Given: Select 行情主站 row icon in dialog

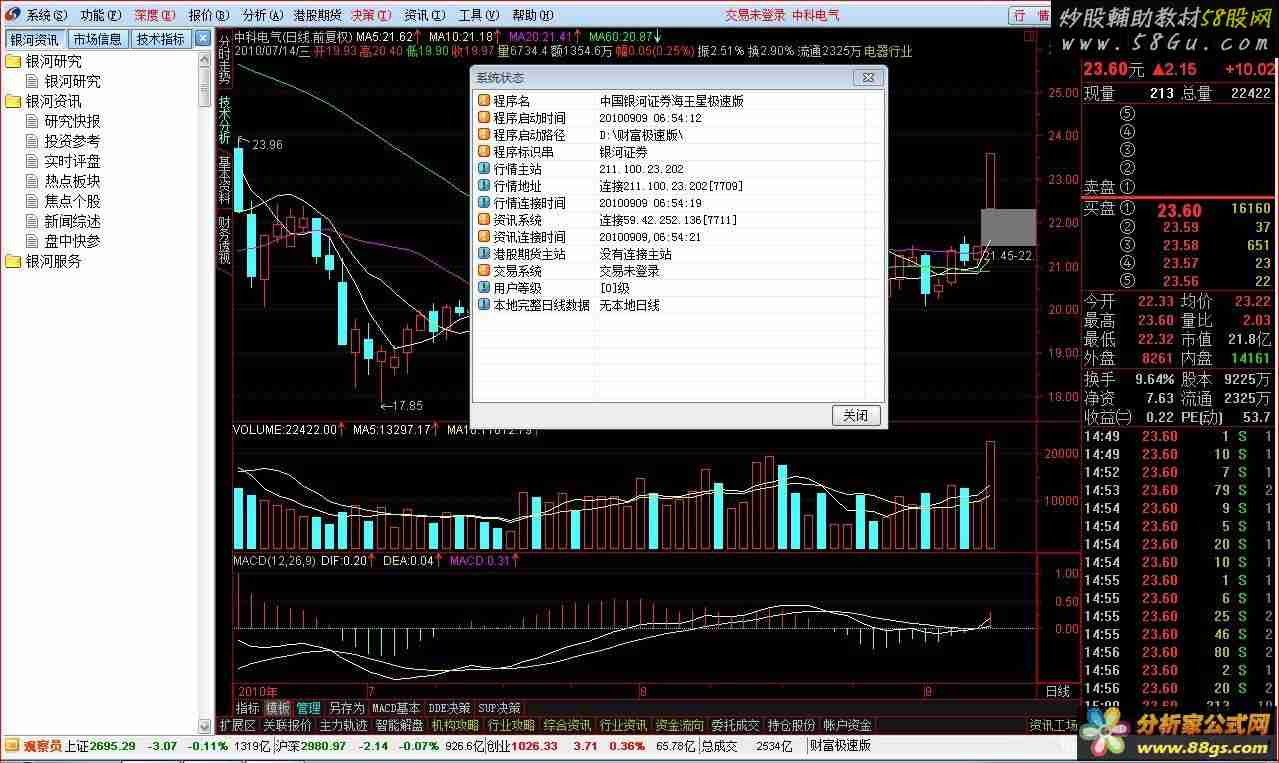Looking at the screenshot, I should 484,169.
